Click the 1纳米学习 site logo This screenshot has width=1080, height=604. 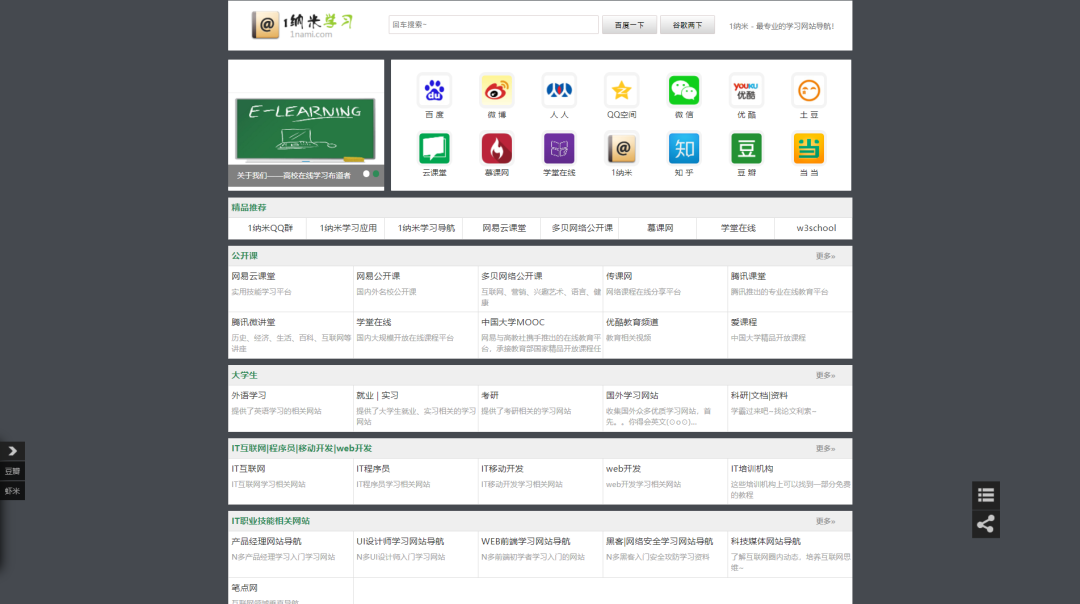302,25
